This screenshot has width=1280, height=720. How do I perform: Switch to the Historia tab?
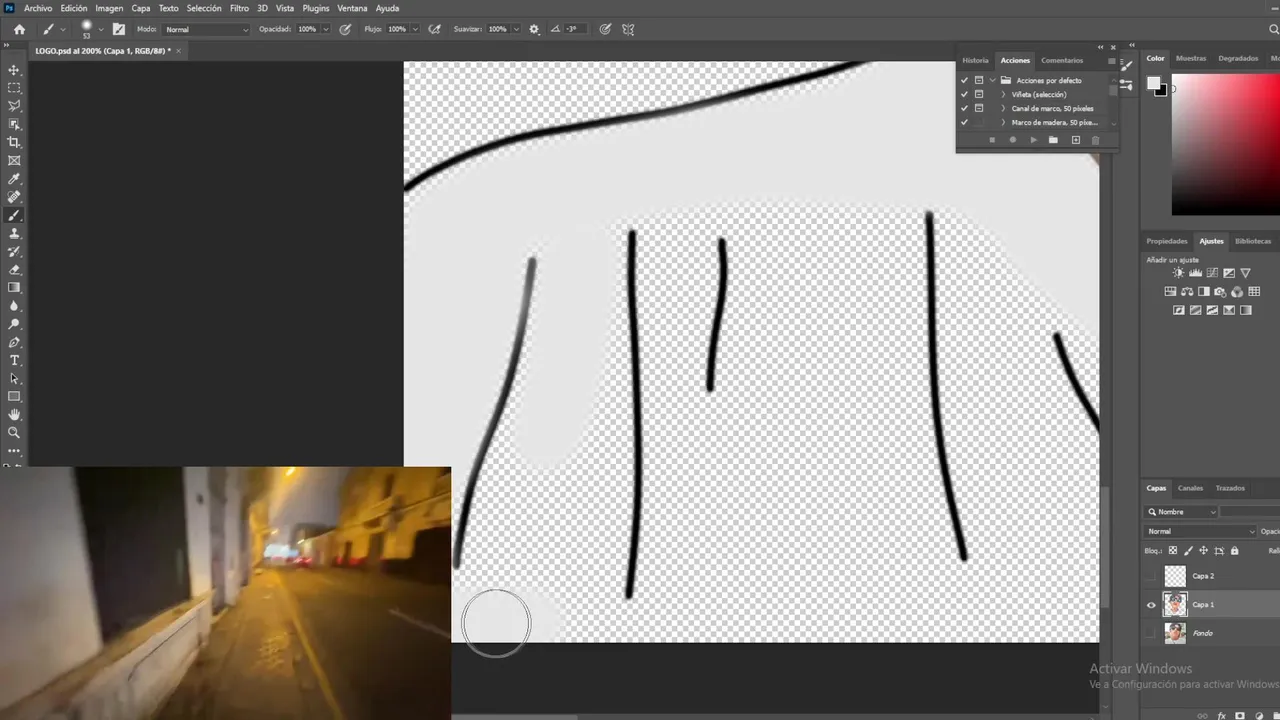point(975,60)
